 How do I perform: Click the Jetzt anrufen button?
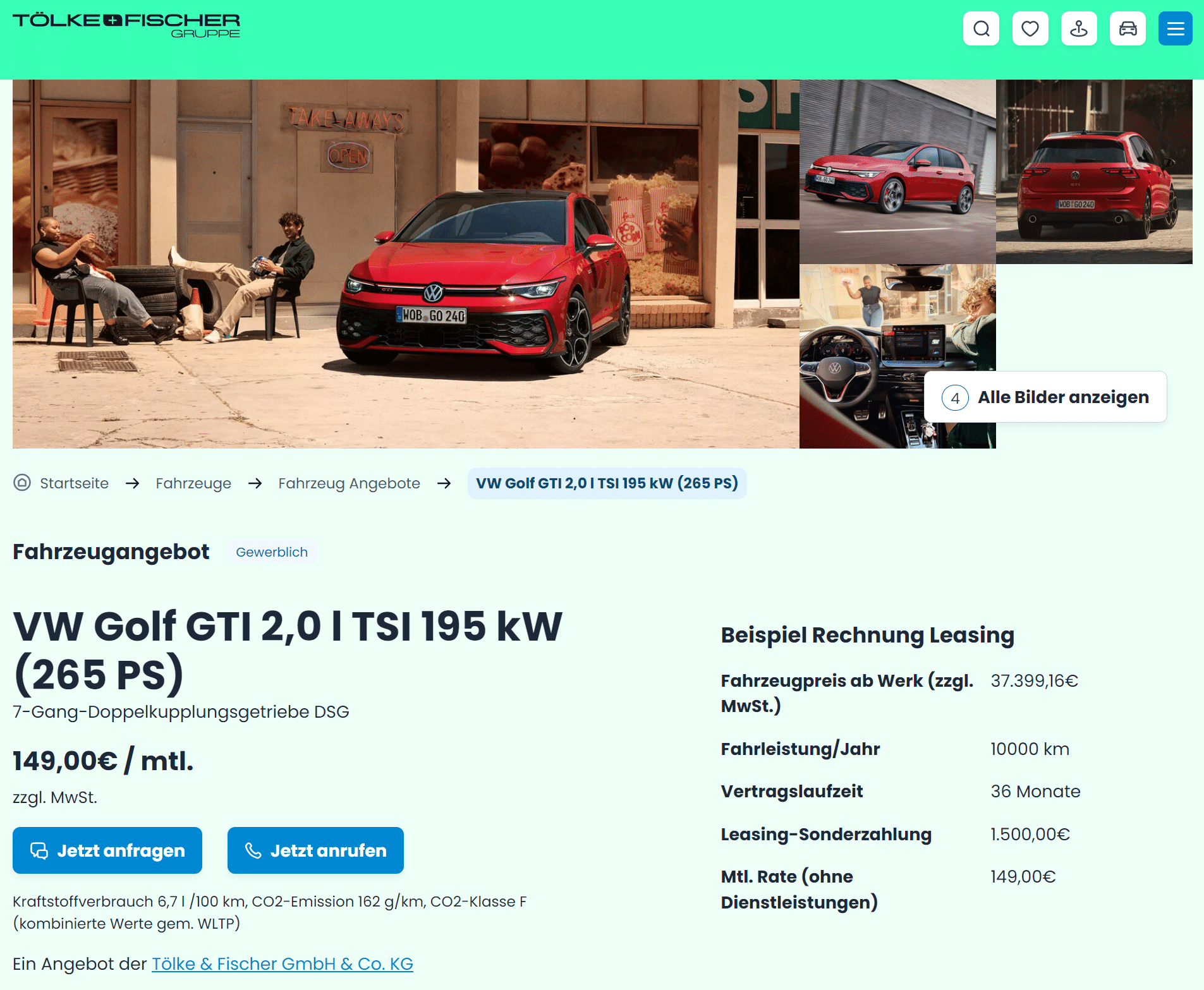coord(315,850)
